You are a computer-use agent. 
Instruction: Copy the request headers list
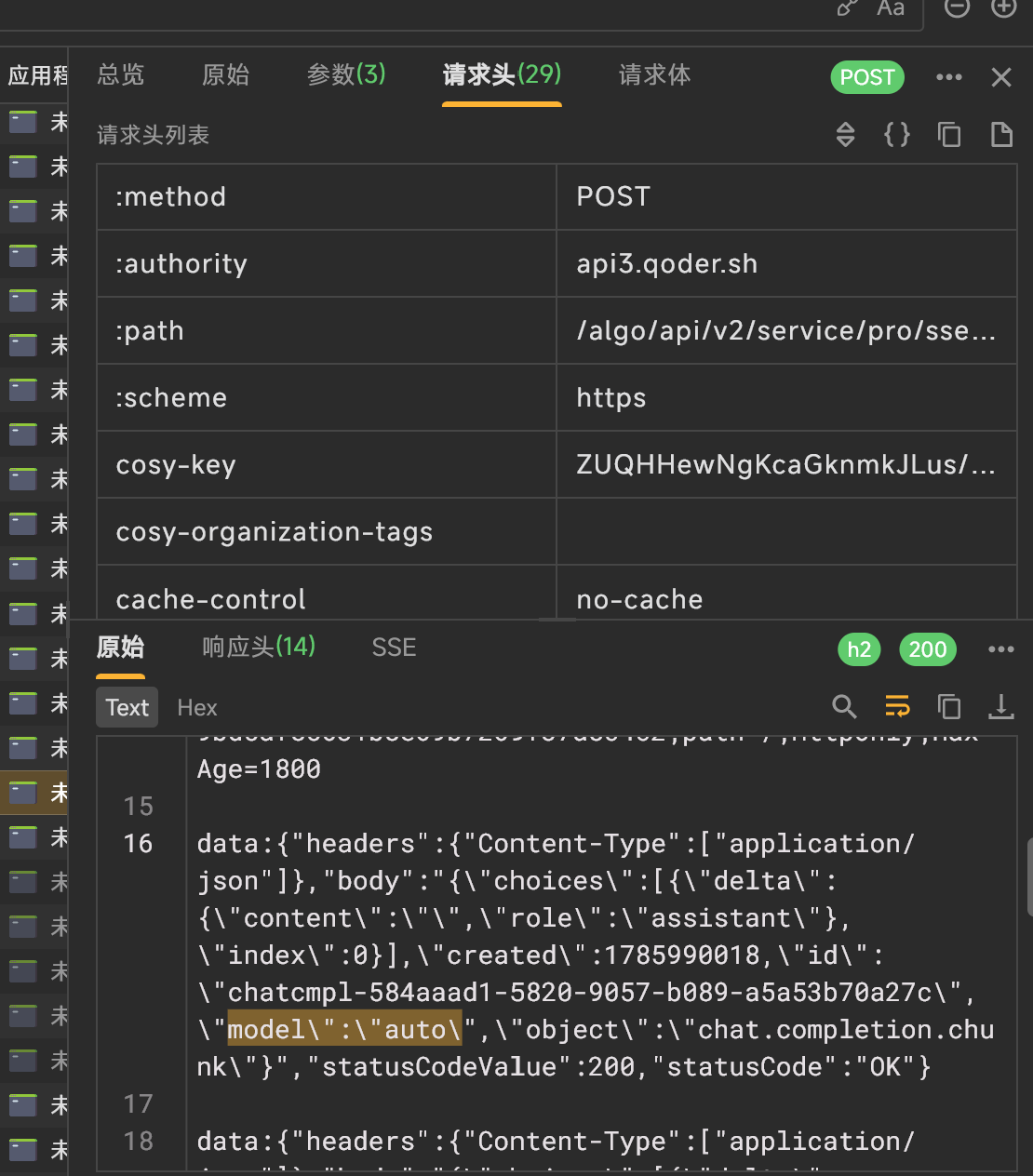(x=949, y=135)
